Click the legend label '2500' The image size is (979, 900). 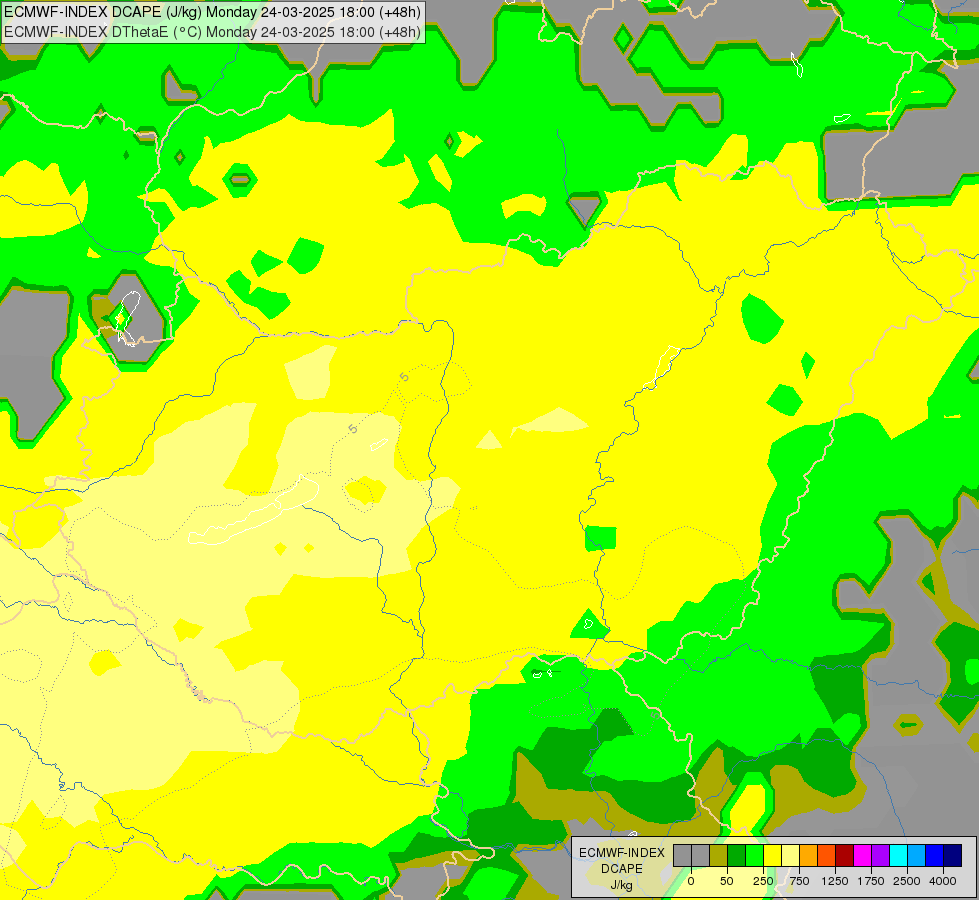(x=907, y=881)
